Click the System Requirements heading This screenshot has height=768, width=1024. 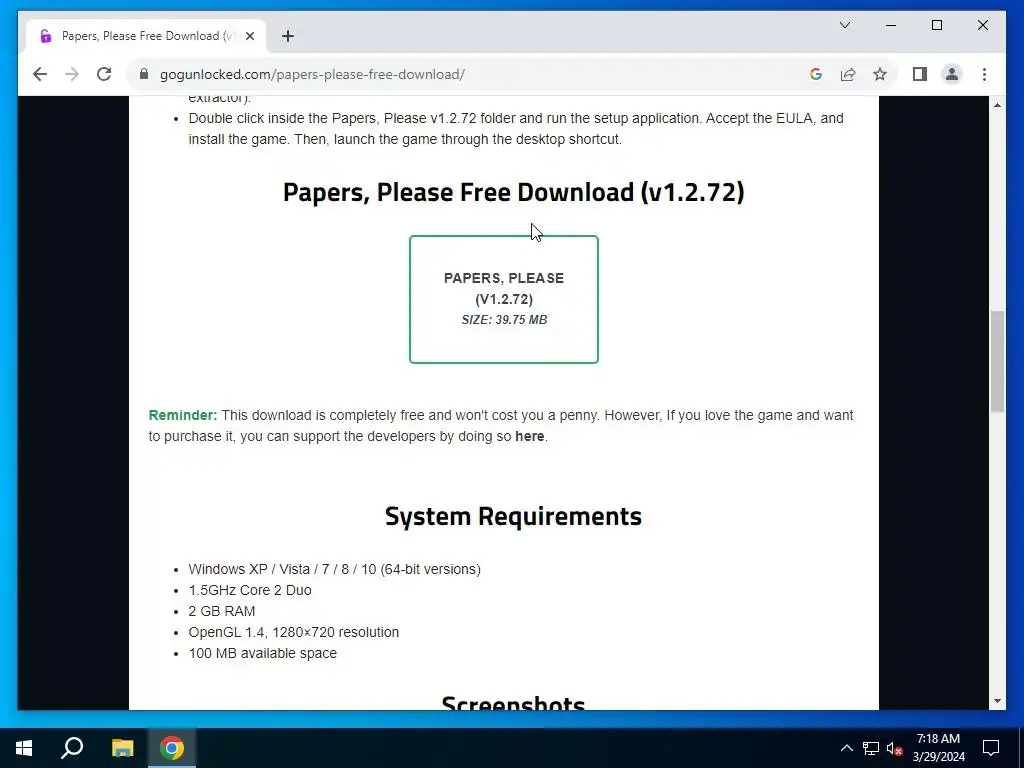pyautogui.click(x=513, y=516)
